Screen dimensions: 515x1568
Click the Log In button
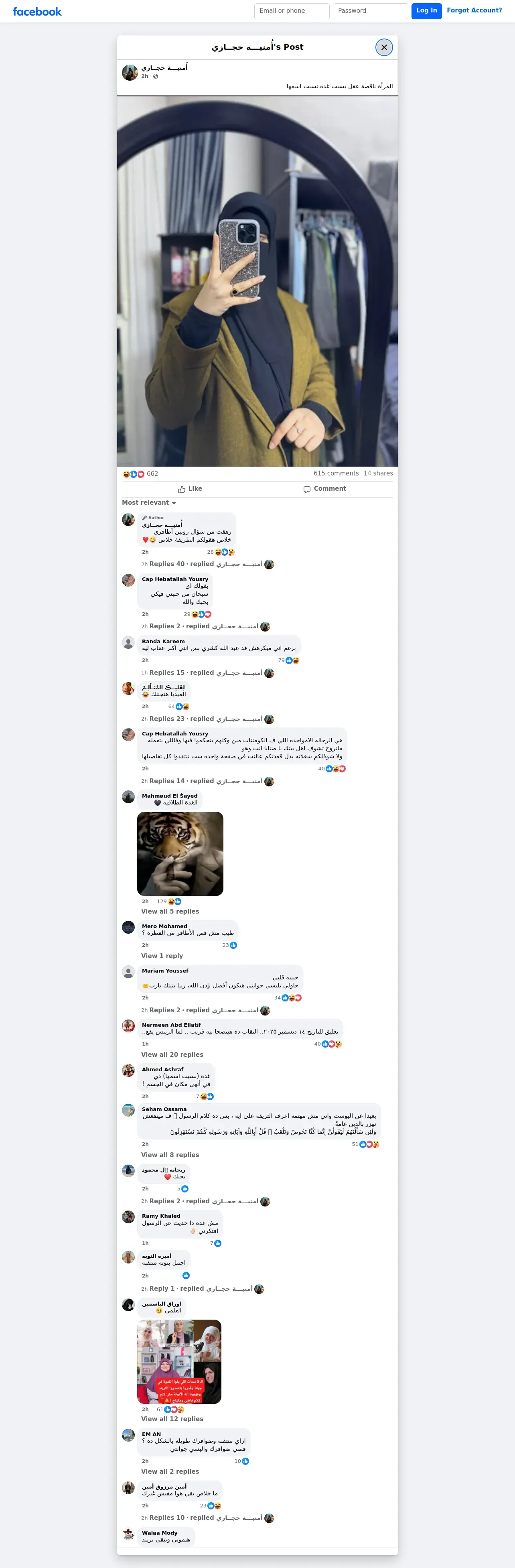427,11
